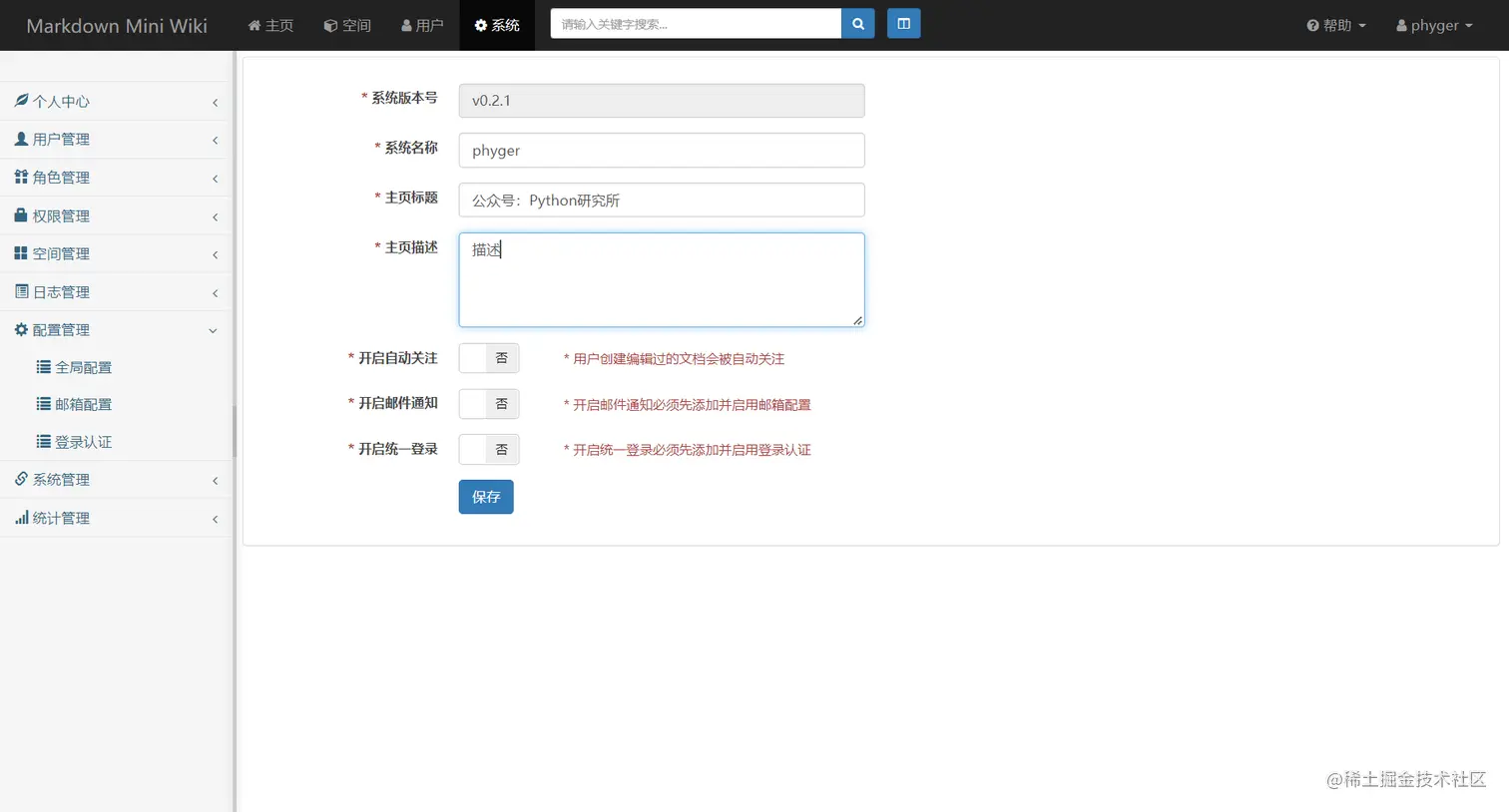The width and height of the screenshot is (1509, 812).
Task: Open 系统管理 in the sidebar
Action: tap(116, 479)
